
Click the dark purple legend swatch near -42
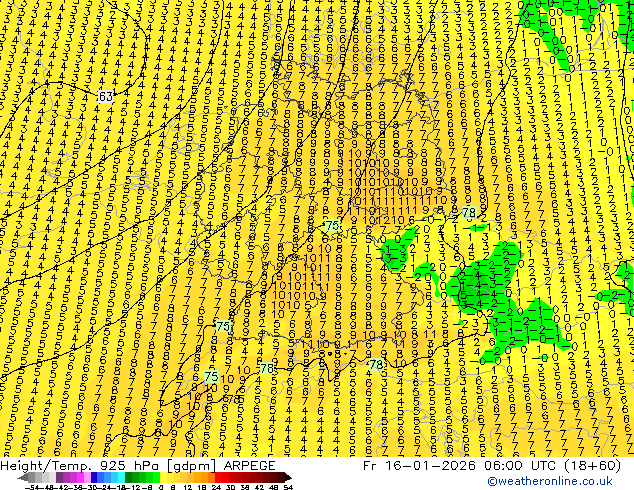[59, 478]
